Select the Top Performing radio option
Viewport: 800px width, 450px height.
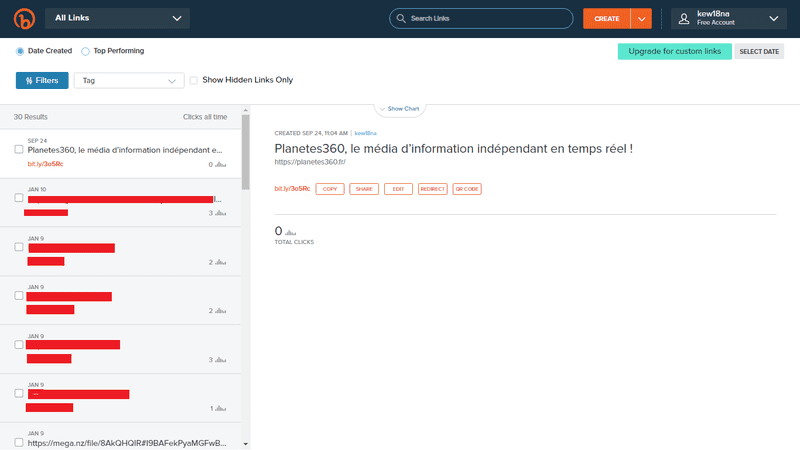point(85,51)
